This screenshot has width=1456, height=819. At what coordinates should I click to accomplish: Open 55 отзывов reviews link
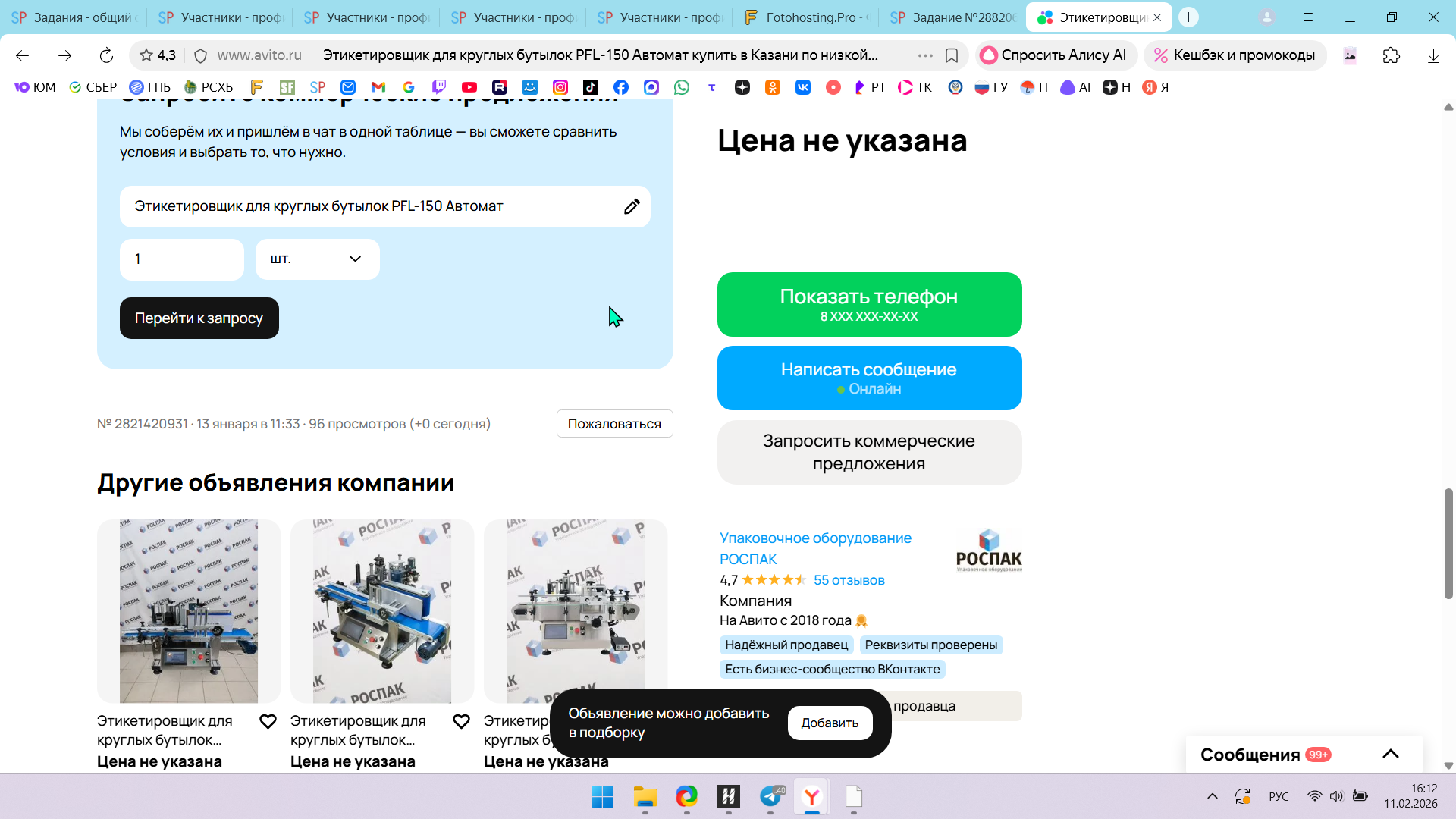point(849,580)
